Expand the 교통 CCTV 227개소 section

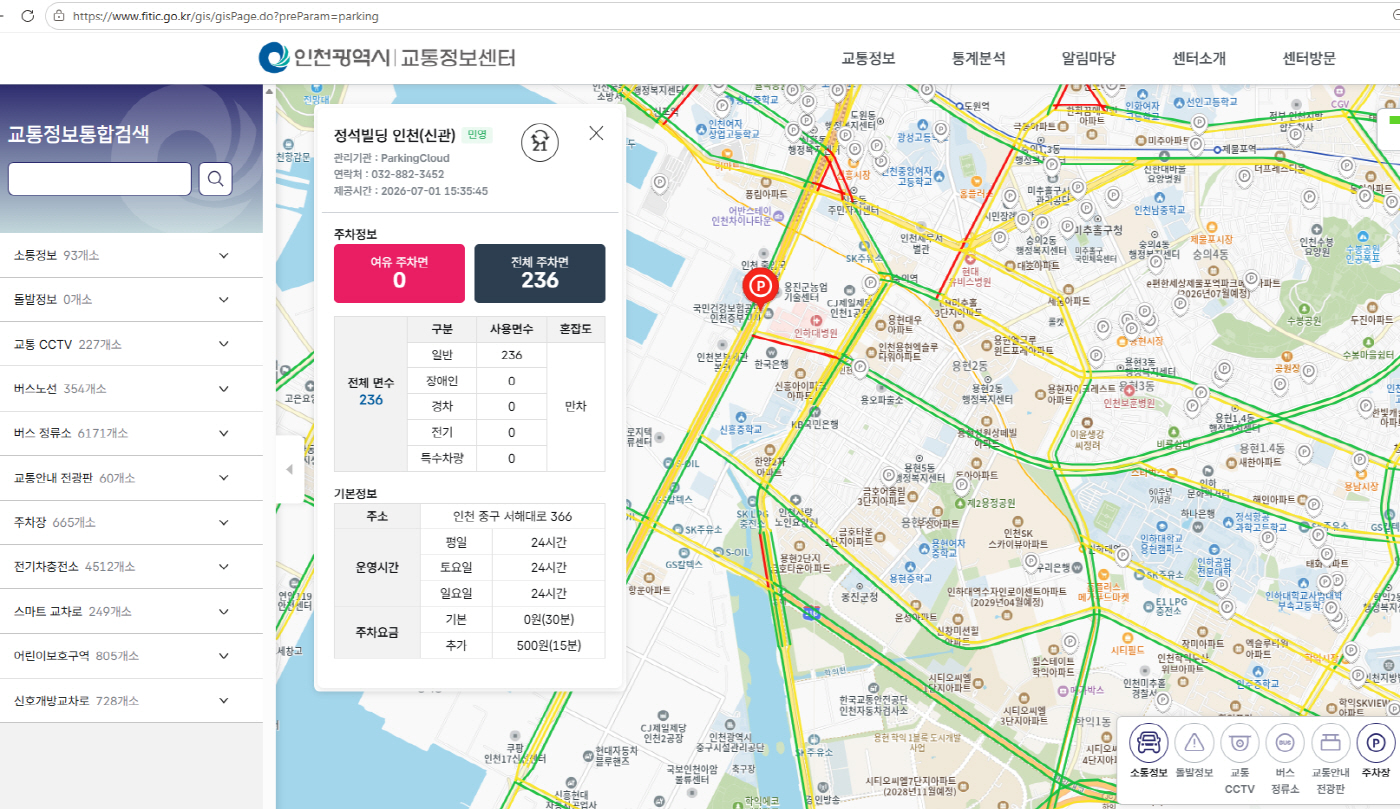coord(131,344)
